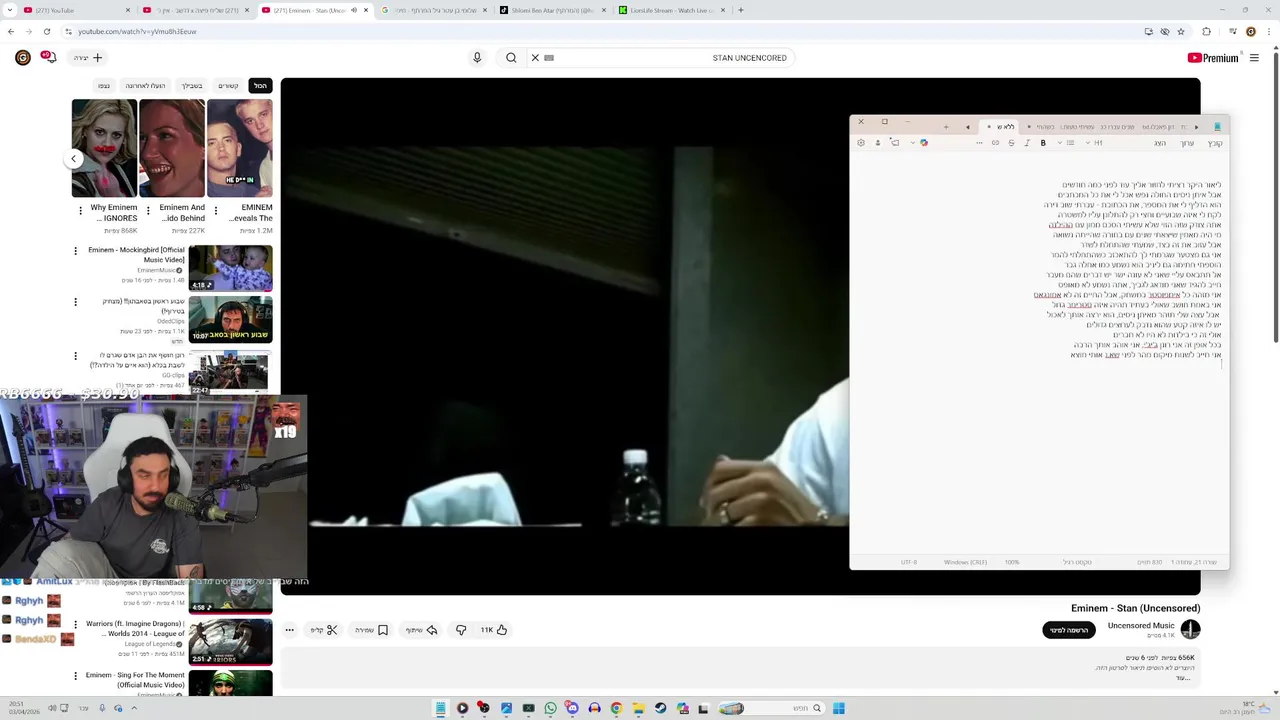
Task: Click the address bar URL
Action: coord(137,32)
